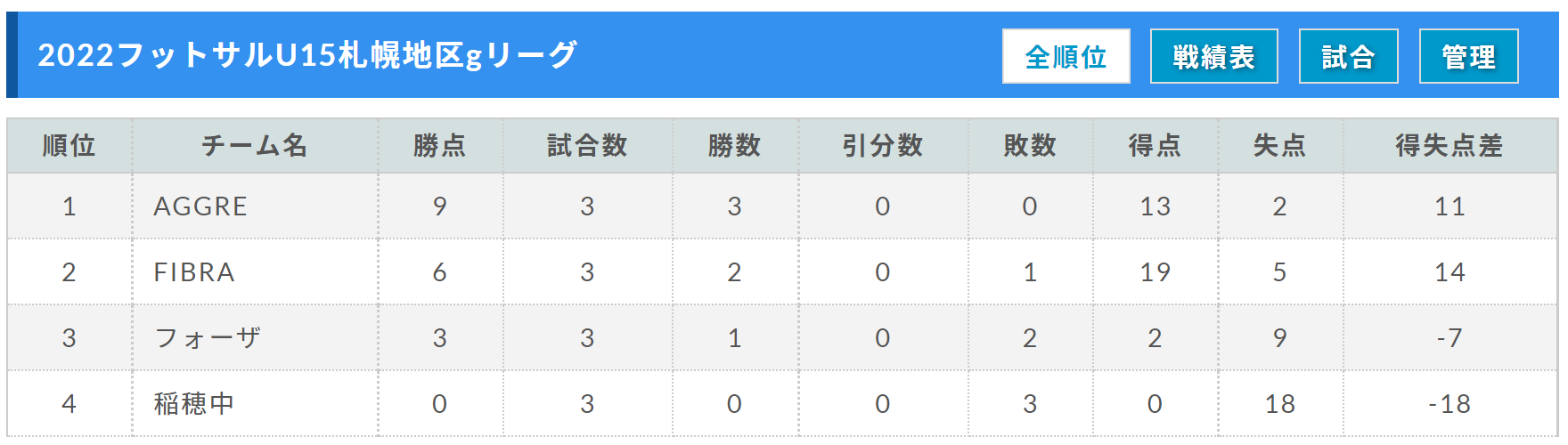Click the 引分数 column header
Viewport: 1568px width, 445px height.
click(883, 145)
